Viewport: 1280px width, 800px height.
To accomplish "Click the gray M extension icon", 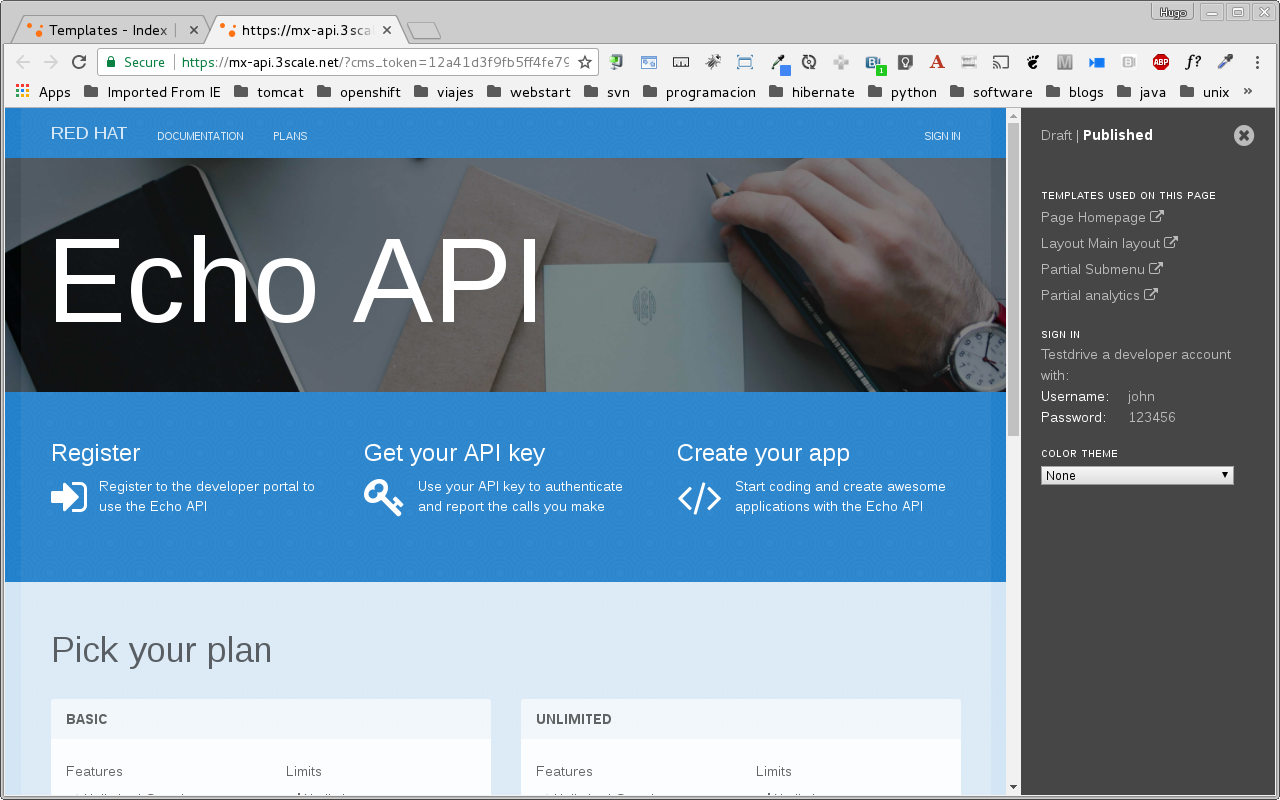I will tap(1065, 62).
